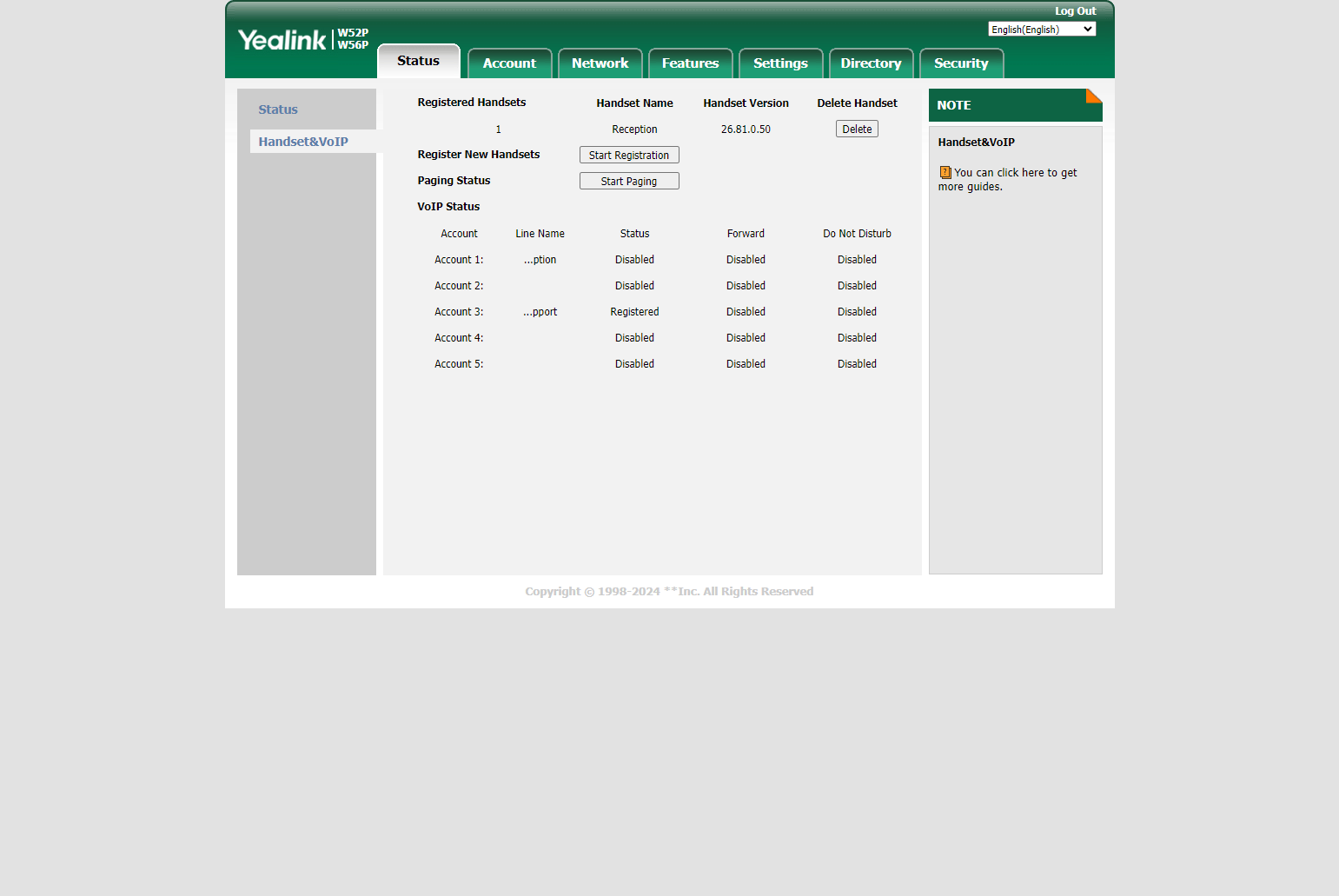Click the copyright footer text
Screen dimensions: 1339x896
669,592
